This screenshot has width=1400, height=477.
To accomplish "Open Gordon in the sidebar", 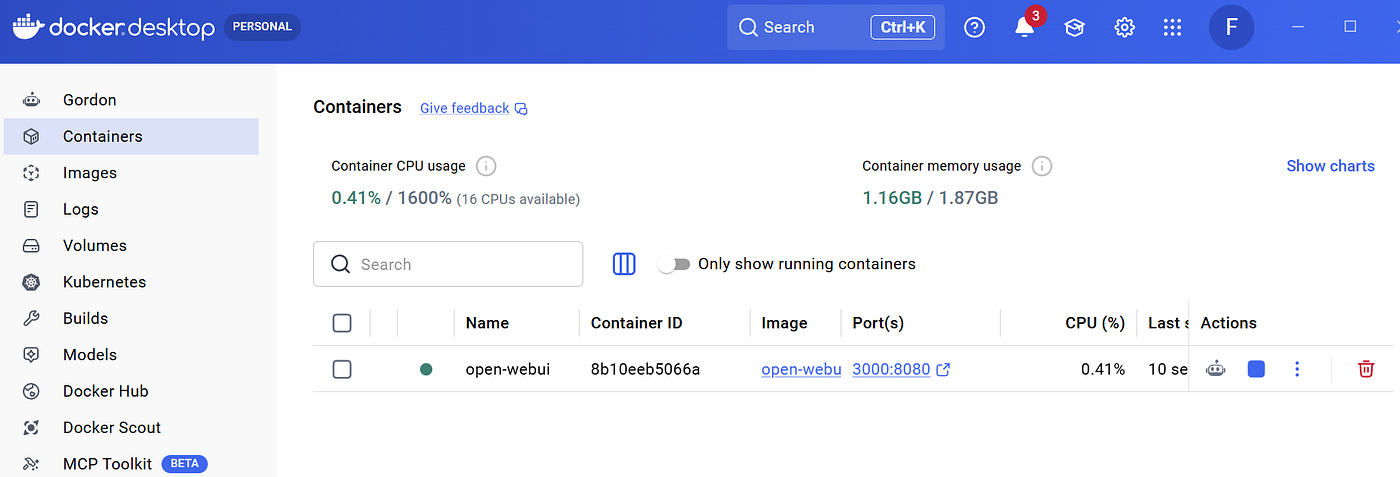I will pos(131,100).
